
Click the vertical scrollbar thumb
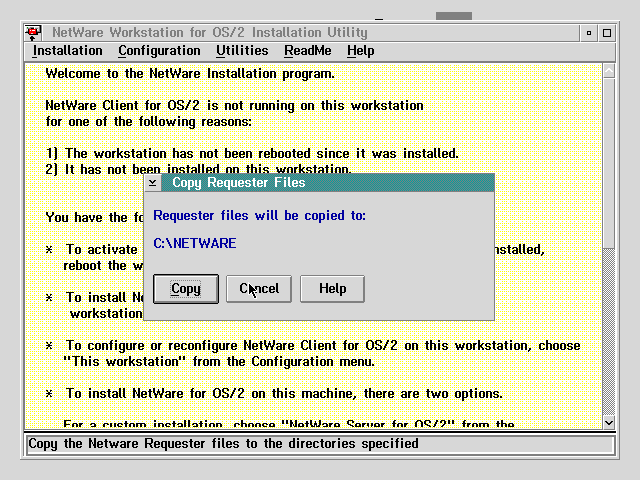pos(609,163)
